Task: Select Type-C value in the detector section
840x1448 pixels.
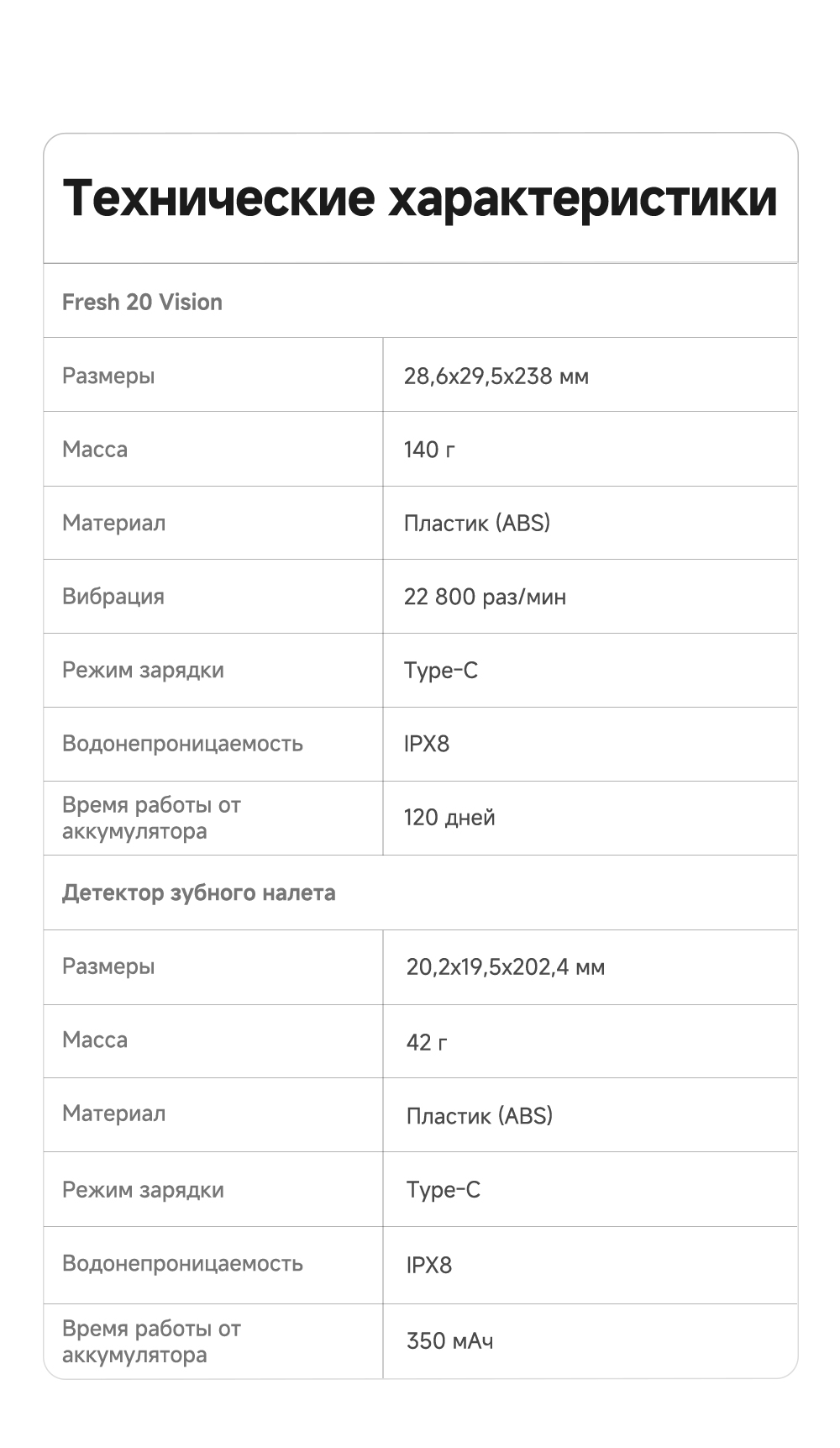Action: tap(443, 1190)
